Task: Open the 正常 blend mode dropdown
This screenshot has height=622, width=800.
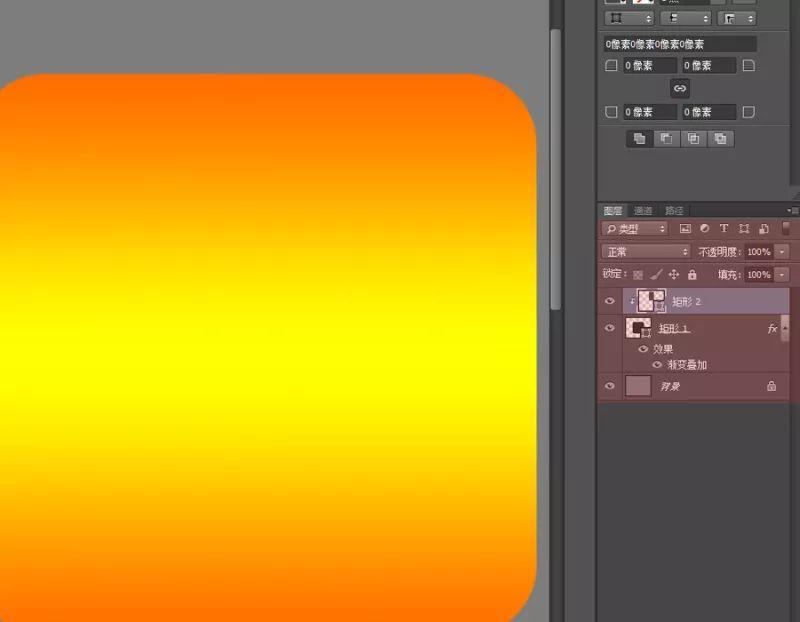Action: tap(646, 252)
